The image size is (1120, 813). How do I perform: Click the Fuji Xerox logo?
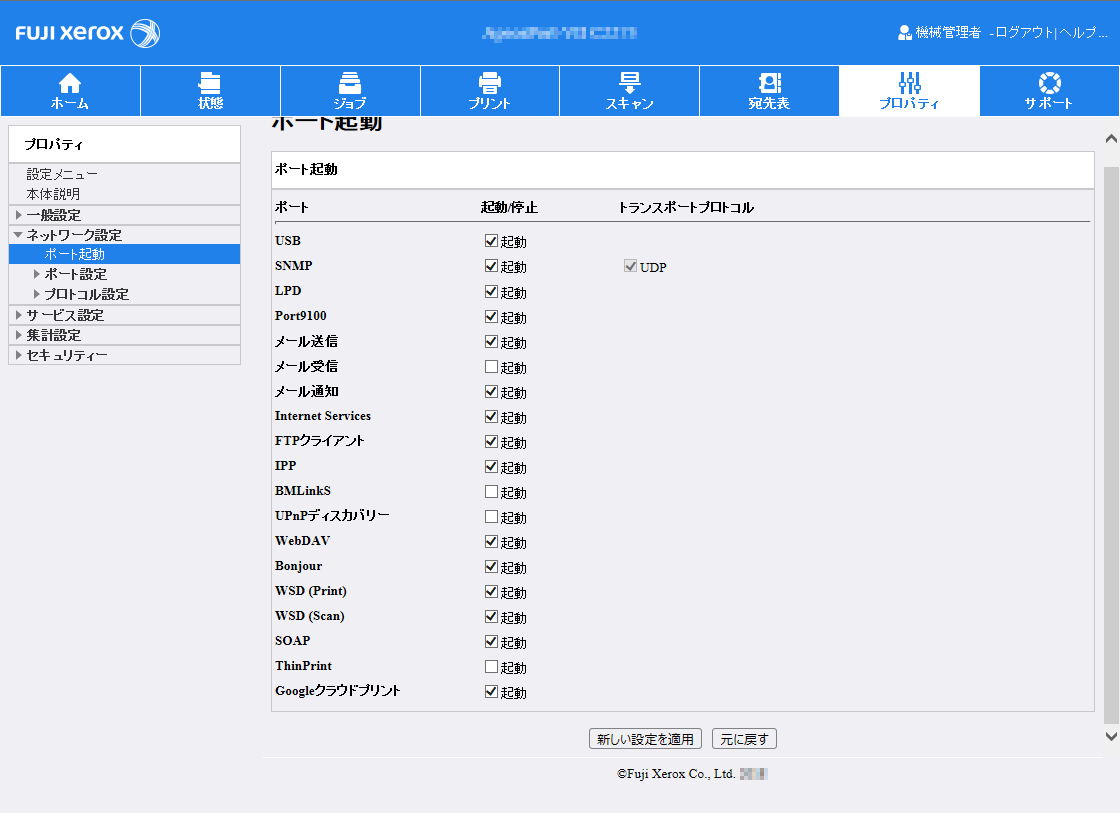pyautogui.click(x=88, y=33)
